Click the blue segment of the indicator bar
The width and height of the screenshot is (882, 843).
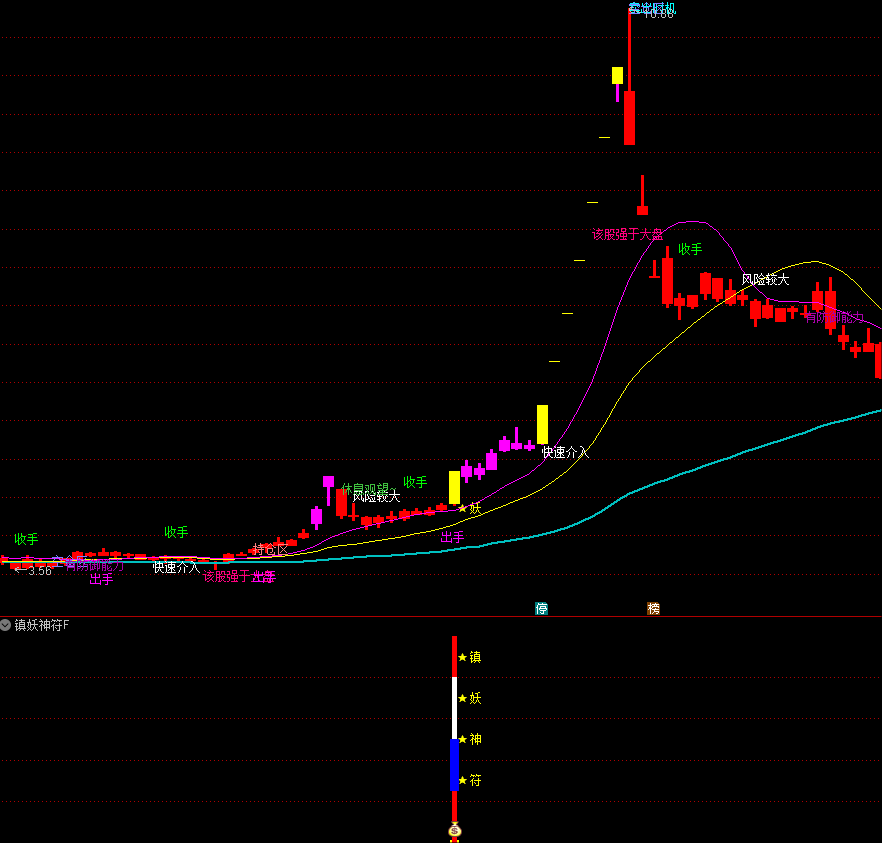tap(454, 765)
